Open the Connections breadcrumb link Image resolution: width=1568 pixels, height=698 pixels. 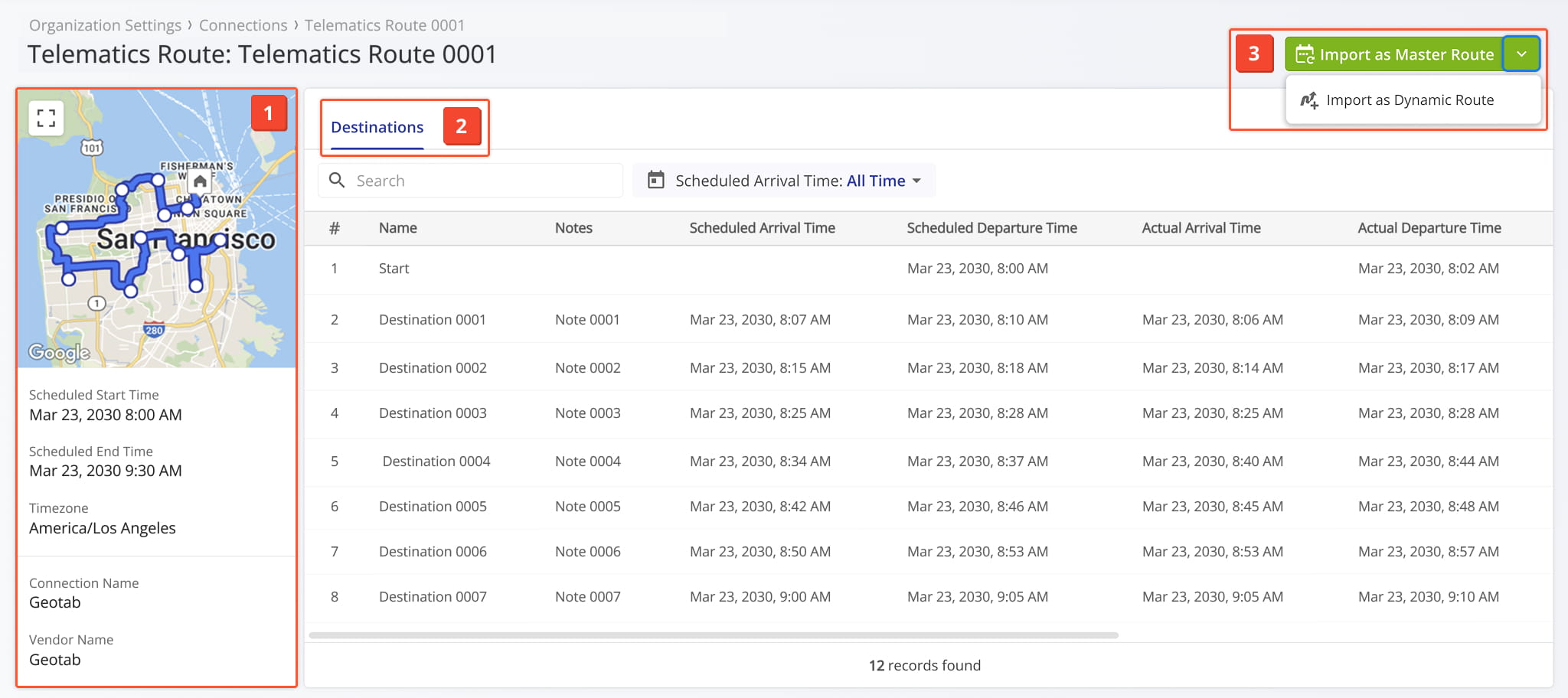(x=243, y=25)
